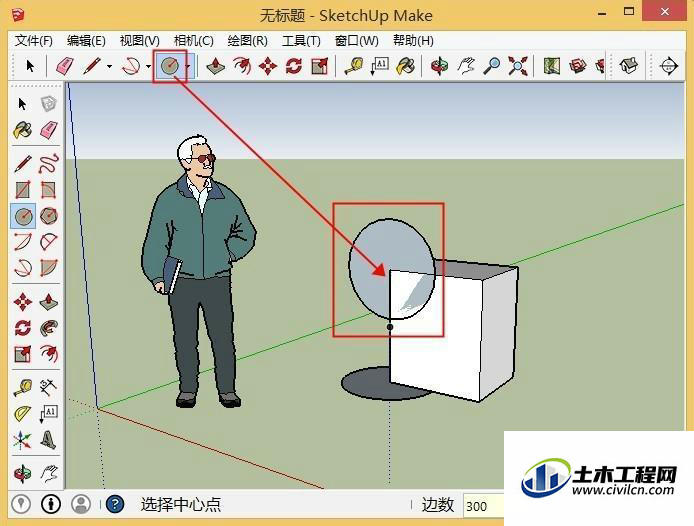
Task: Click the geo-location status bar icon
Action: pyautogui.click(x=21, y=504)
